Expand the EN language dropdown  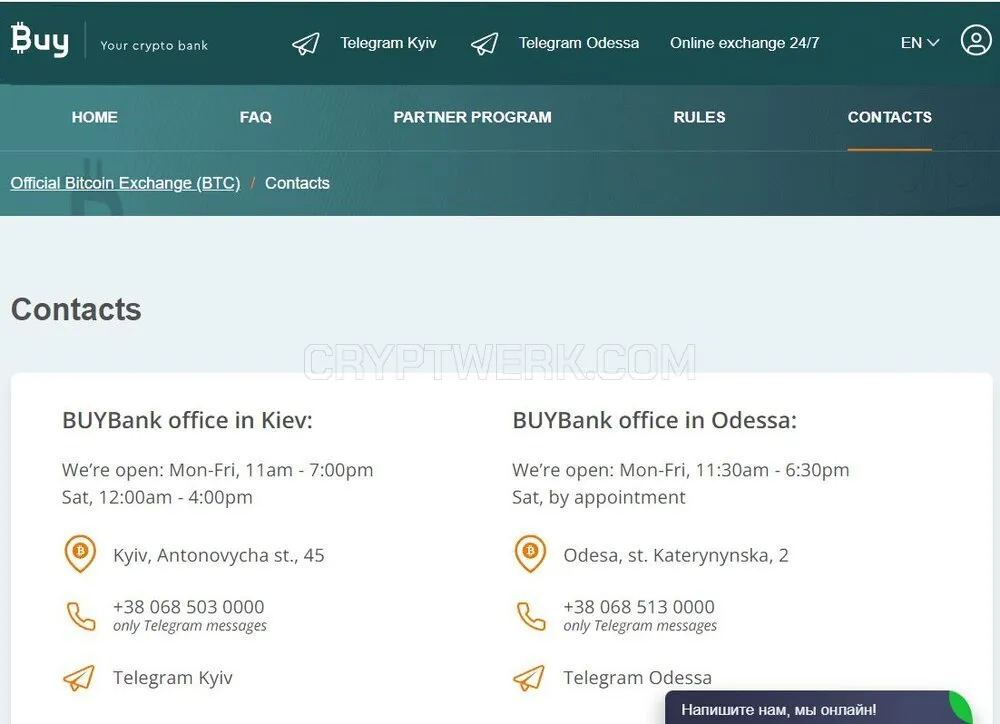click(920, 43)
